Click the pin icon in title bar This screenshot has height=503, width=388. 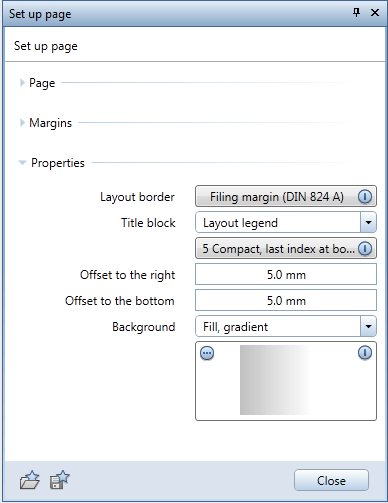[x=356, y=13]
